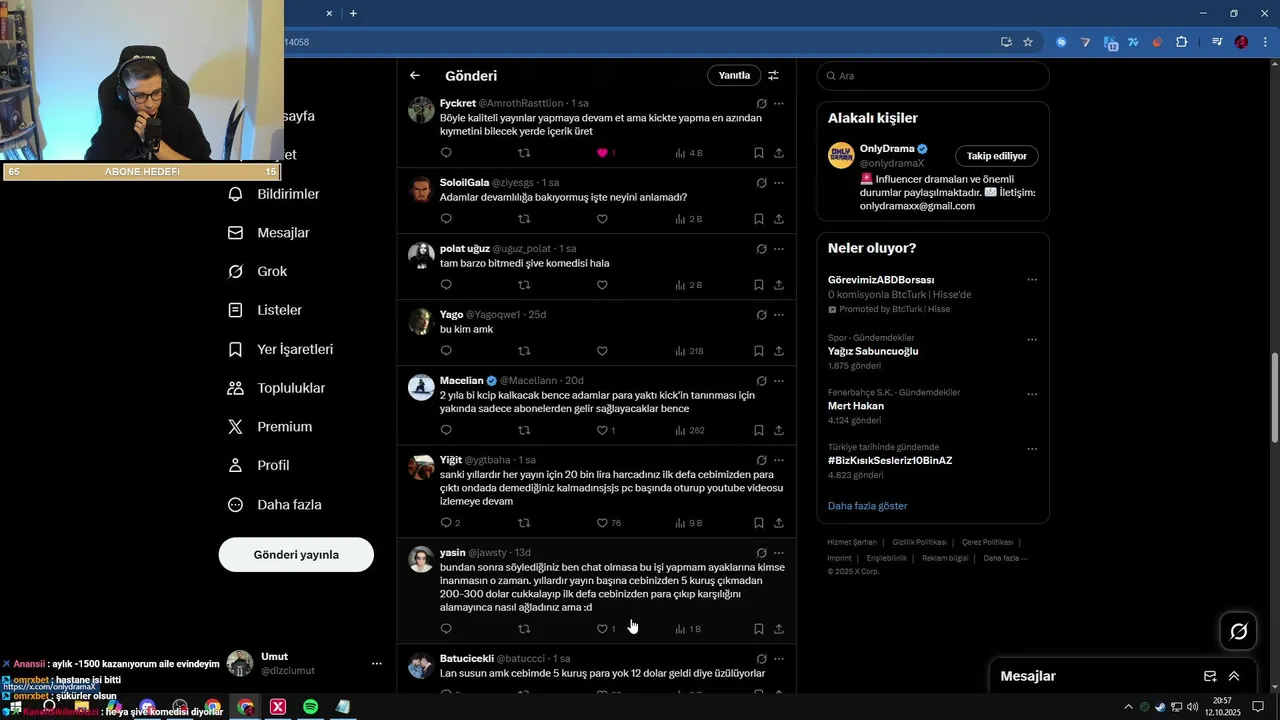Viewport: 1280px width, 720px height.
Task: Open more options on Batucicekli's post
Action: (779, 659)
